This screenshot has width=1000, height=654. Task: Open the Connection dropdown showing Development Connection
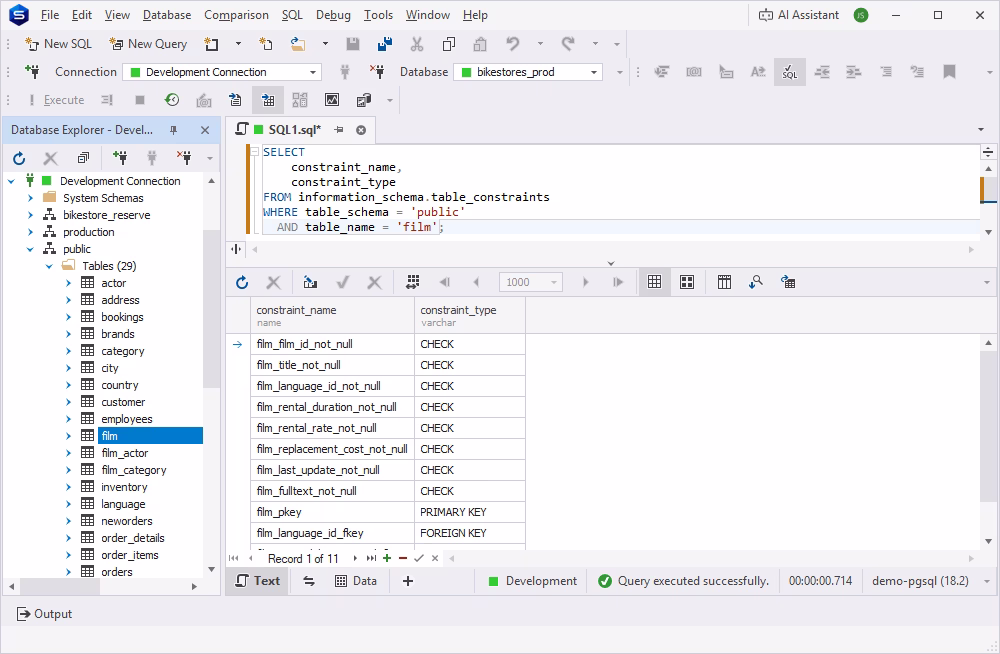pyautogui.click(x=222, y=72)
